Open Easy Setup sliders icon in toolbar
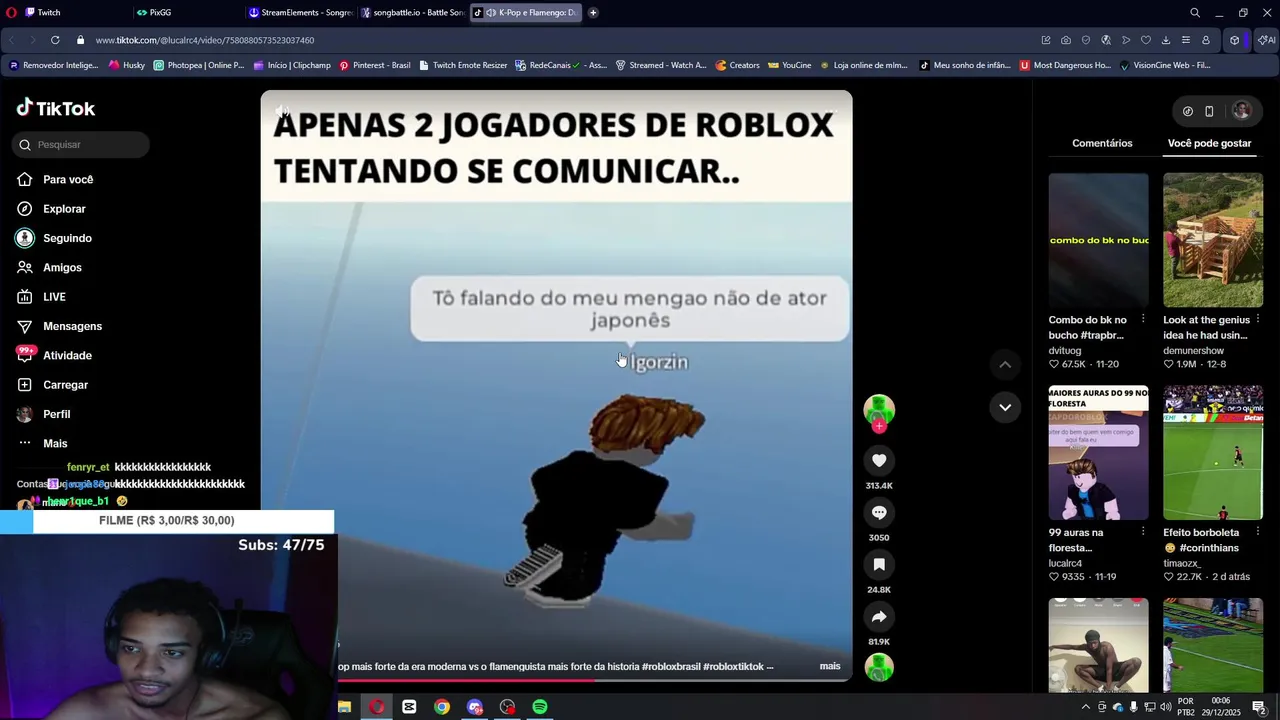Image resolution: width=1280 pixels, height=720 pixels. click(1186, 40)
